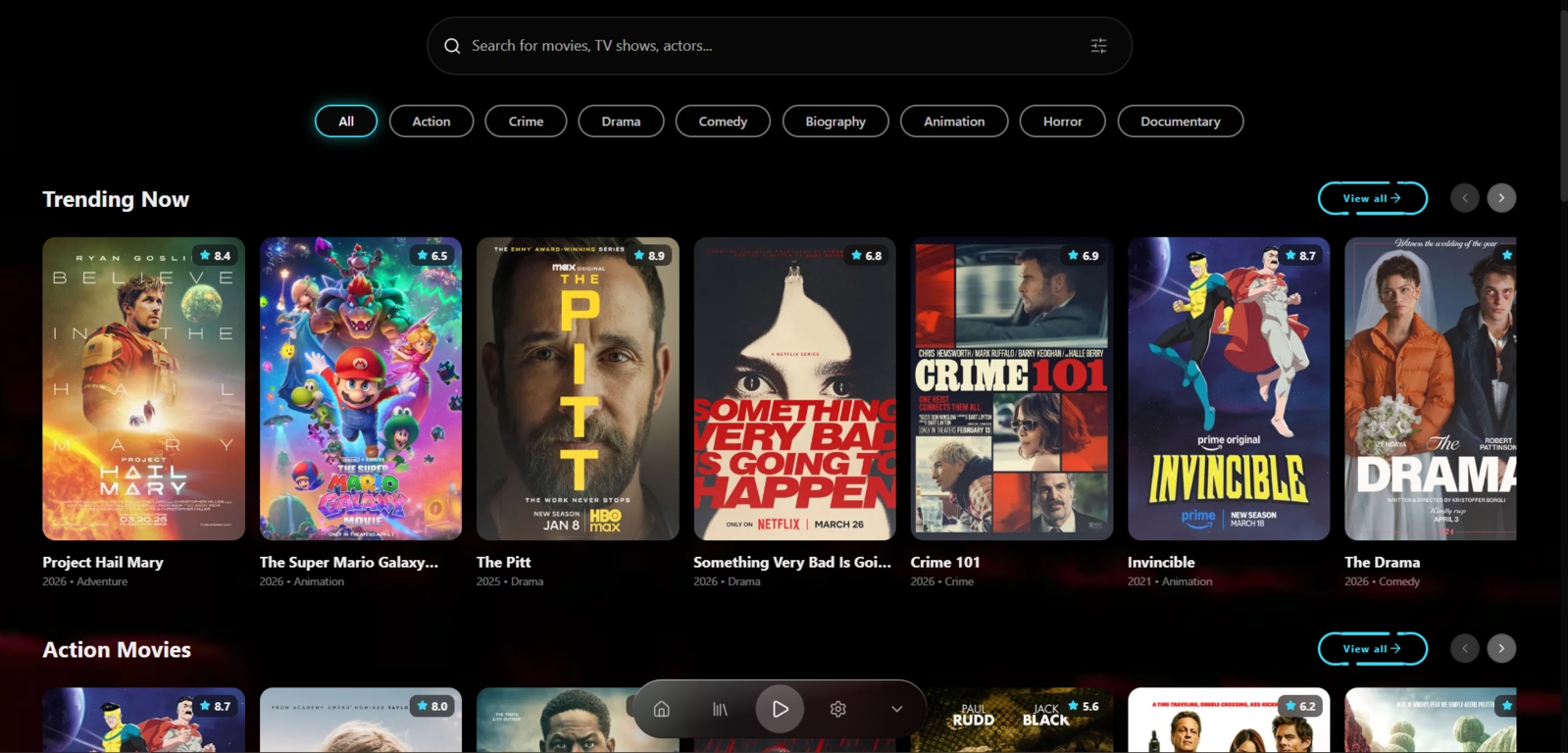Image resolution: width=1568 pixels, height=753 pixels.
Task: Open The Super Mario Galaxy Movie poster
Action: click(x=361, y=388)
